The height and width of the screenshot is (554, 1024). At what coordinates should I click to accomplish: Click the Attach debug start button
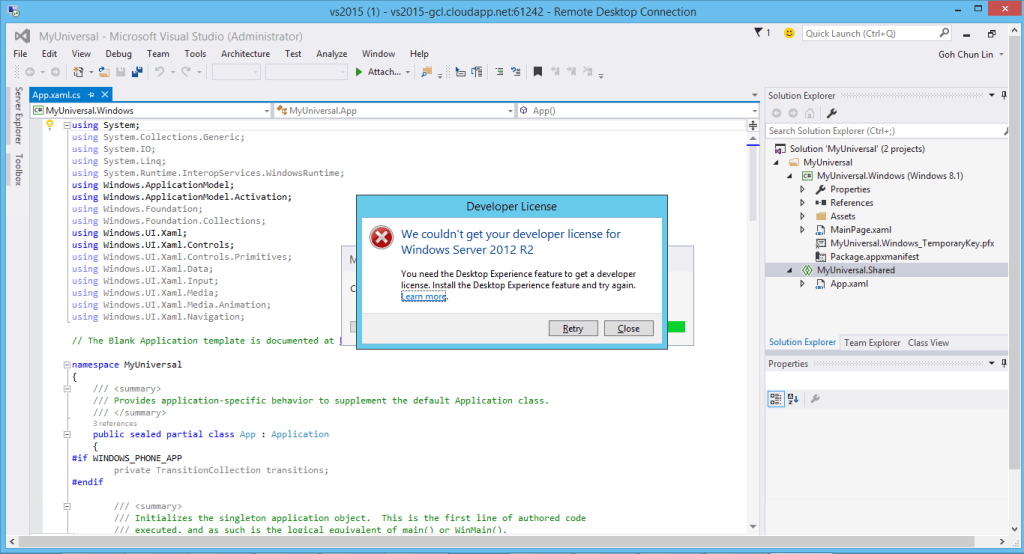coord(378,72)
